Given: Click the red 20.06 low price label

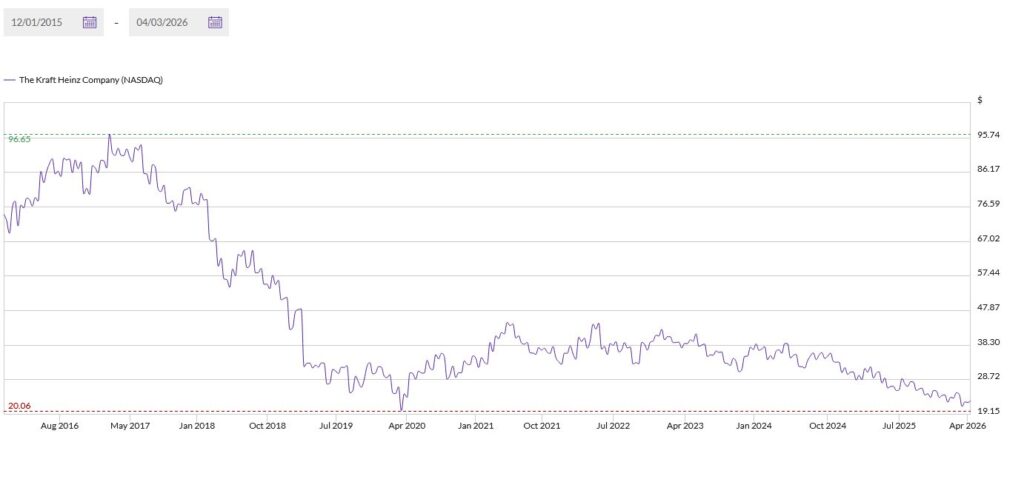Looking at the screenshot, I should 19,406.
